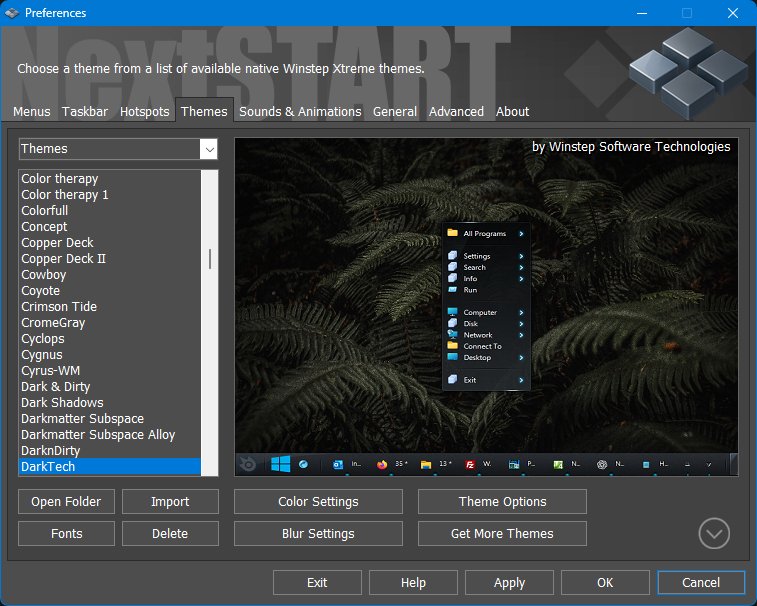Choose the Cygnus theme
Image resolution: width=757 pixels, height=606 pixels.
(x=110, y=354)
